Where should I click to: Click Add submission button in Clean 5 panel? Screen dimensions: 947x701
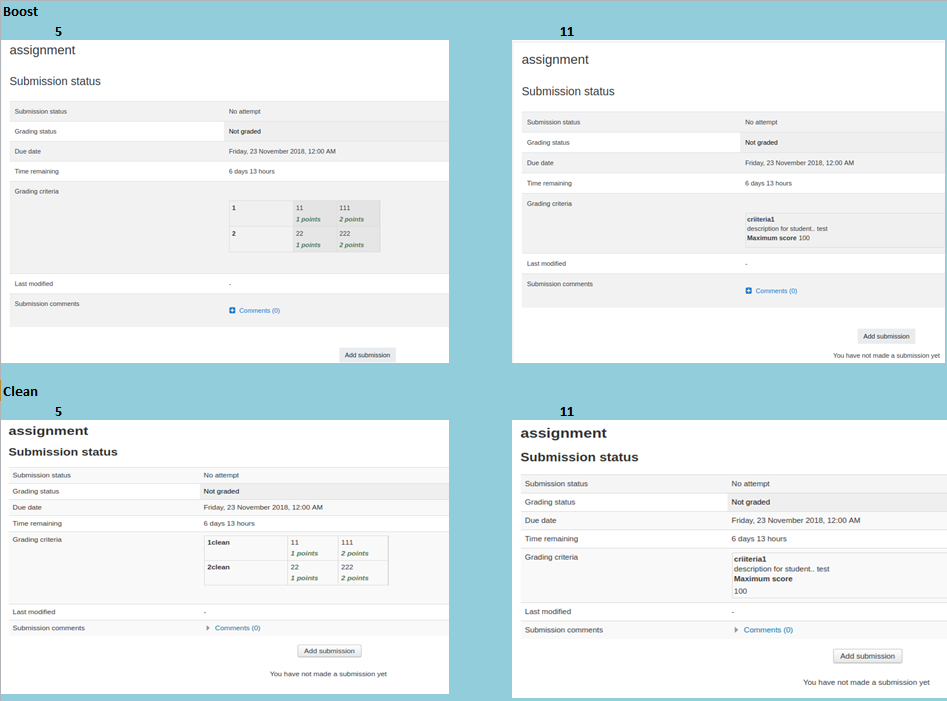(329, 651)
